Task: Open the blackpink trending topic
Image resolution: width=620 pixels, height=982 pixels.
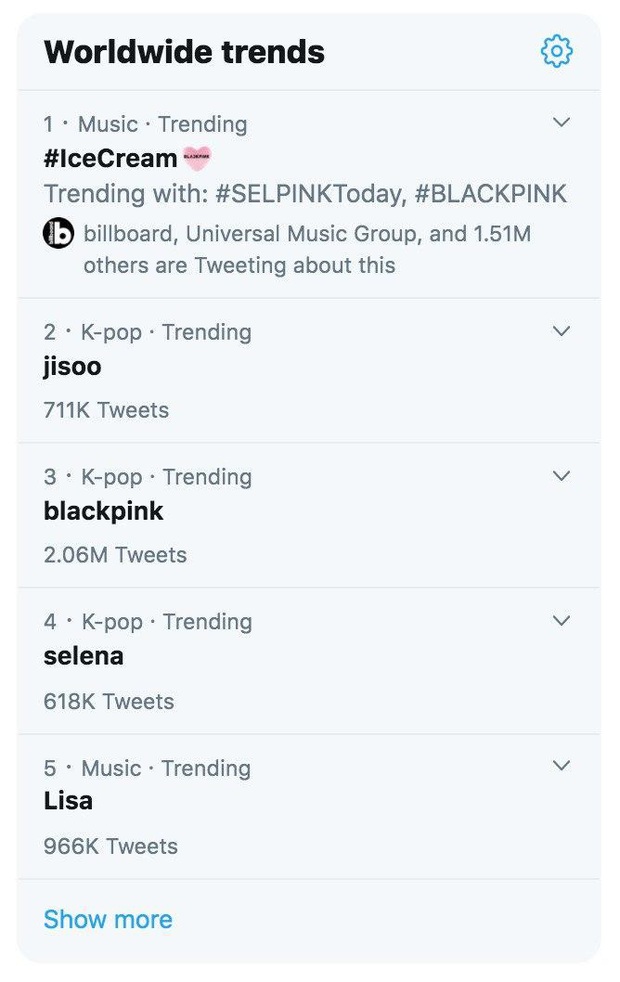Action: click(104, 511)
